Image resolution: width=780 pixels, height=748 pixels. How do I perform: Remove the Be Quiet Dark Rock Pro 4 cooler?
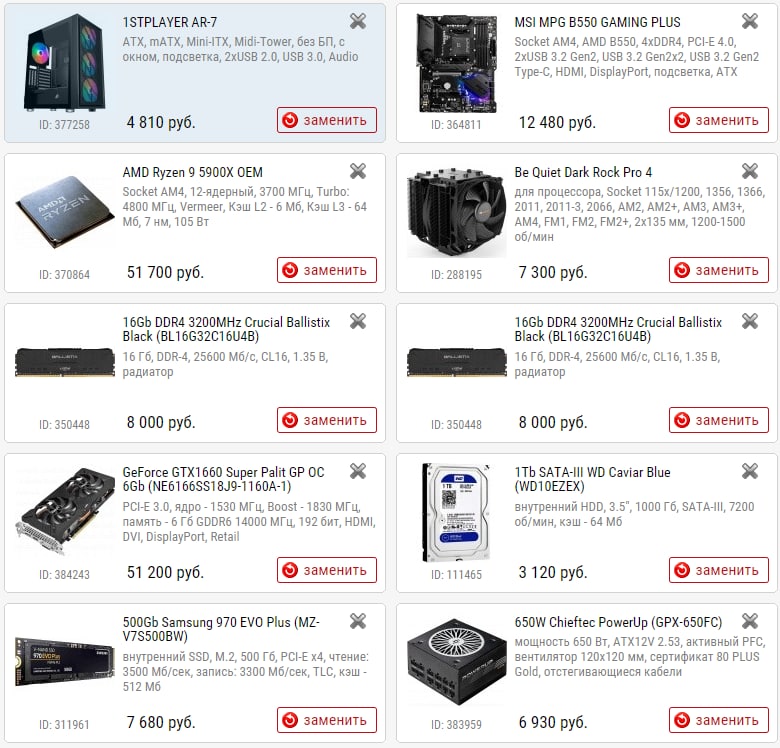[750, 171]
